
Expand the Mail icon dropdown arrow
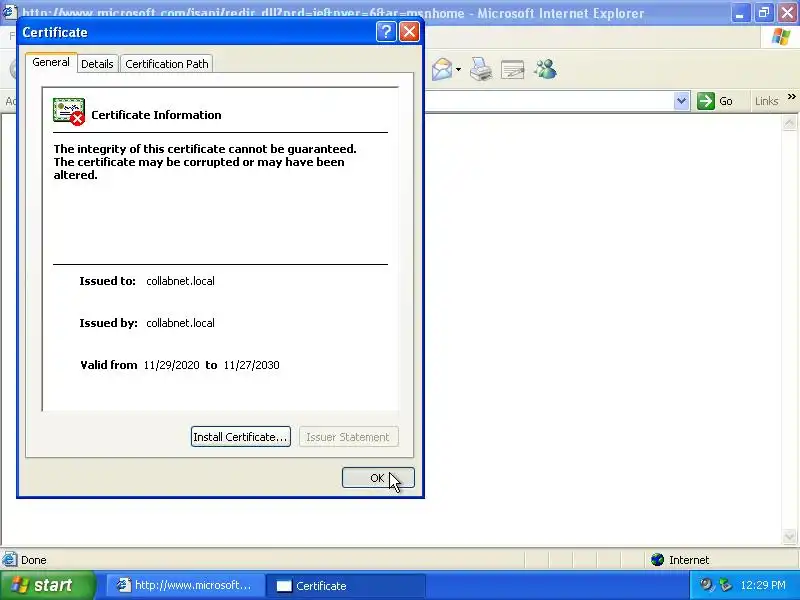tap(458, 69)
